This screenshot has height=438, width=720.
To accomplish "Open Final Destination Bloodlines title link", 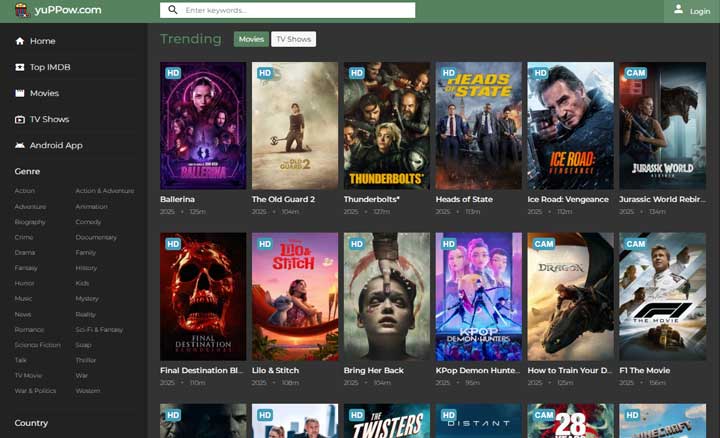I will [202, 370].
